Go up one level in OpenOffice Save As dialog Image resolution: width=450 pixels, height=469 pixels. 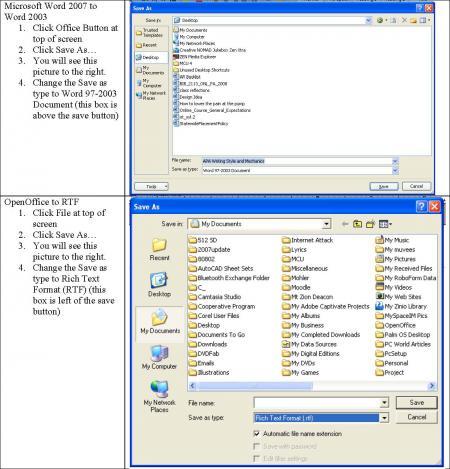[x=357, y=224]
